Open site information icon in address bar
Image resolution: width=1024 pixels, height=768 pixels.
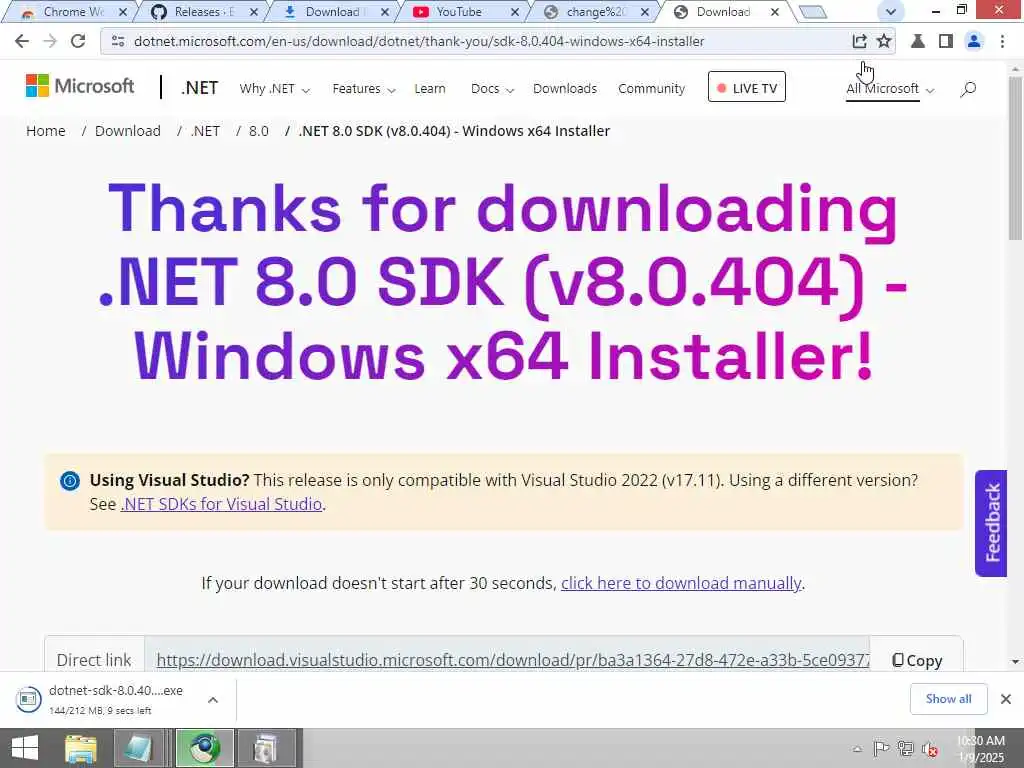point(118,41)
